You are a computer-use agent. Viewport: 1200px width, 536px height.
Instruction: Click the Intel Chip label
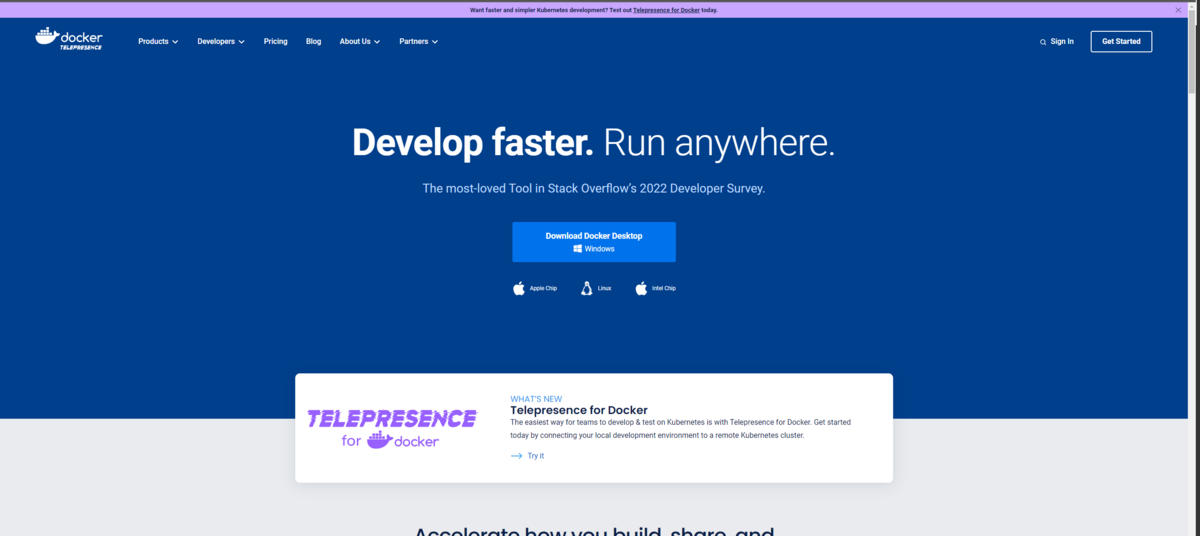tap(664, 288)
